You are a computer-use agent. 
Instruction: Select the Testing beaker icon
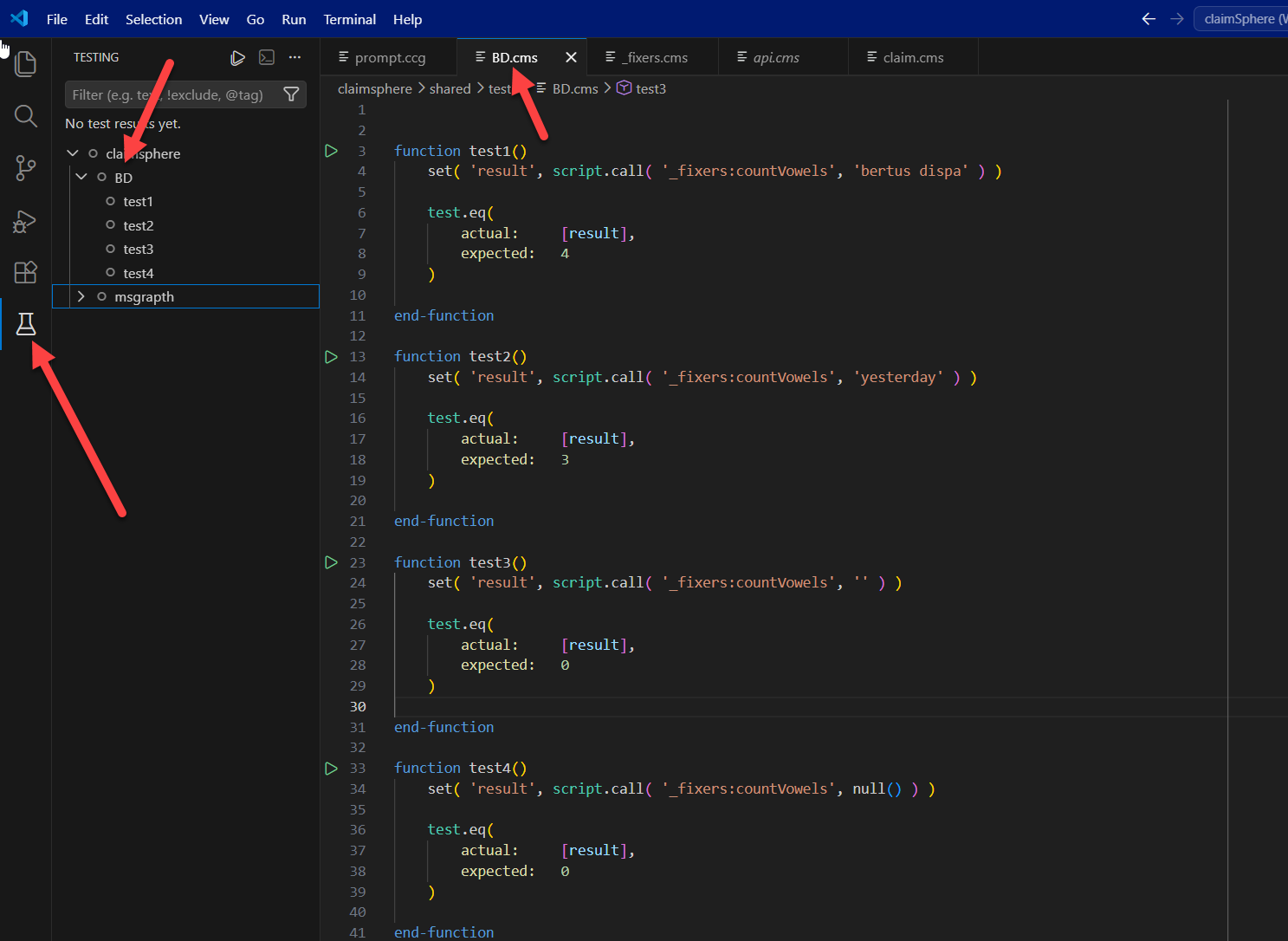tap(26, 324)
